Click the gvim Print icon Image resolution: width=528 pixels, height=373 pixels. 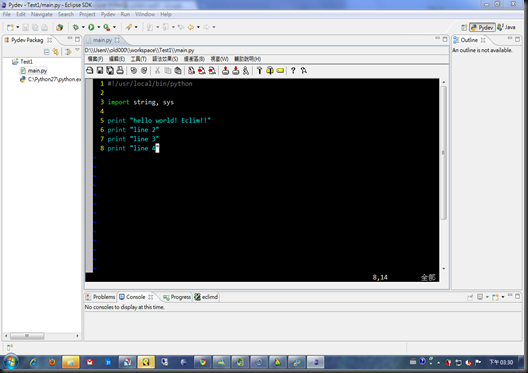pos(120,70)
